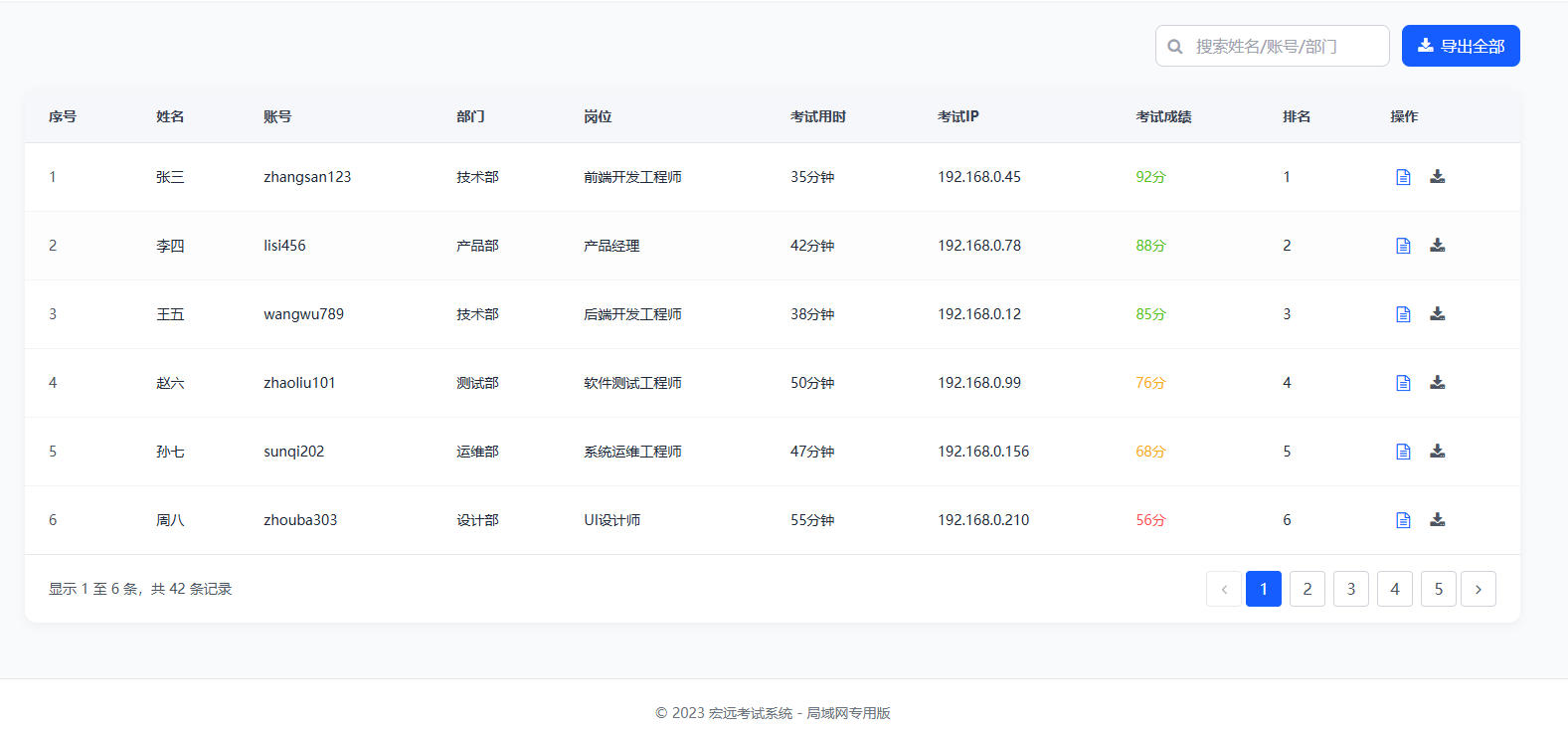Image resolution: width=1568 pixels, height=734 pixels.
Task: Download 李四's exam record
Action: point(1437,246)
